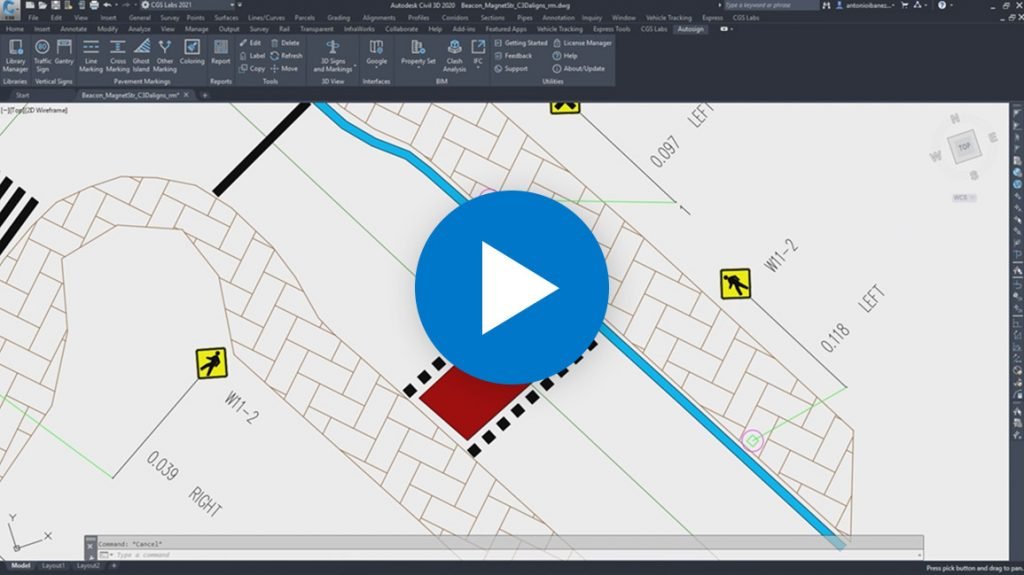The width and height of the screenshot is (1024, 575).
Task: Add a new drawing tab with plus
Action: pyautogui.click(x=204, y=95)
